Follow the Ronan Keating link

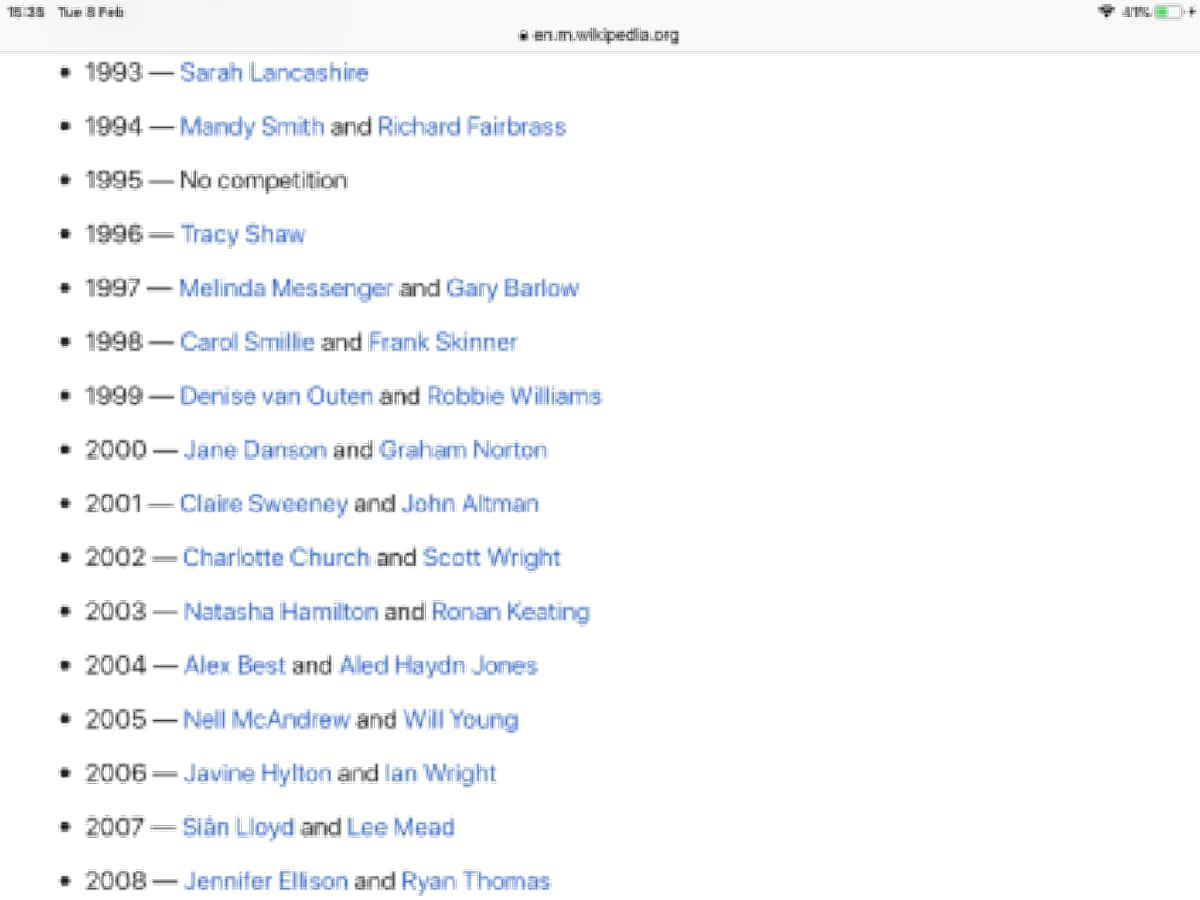click(x=510, y=612)
